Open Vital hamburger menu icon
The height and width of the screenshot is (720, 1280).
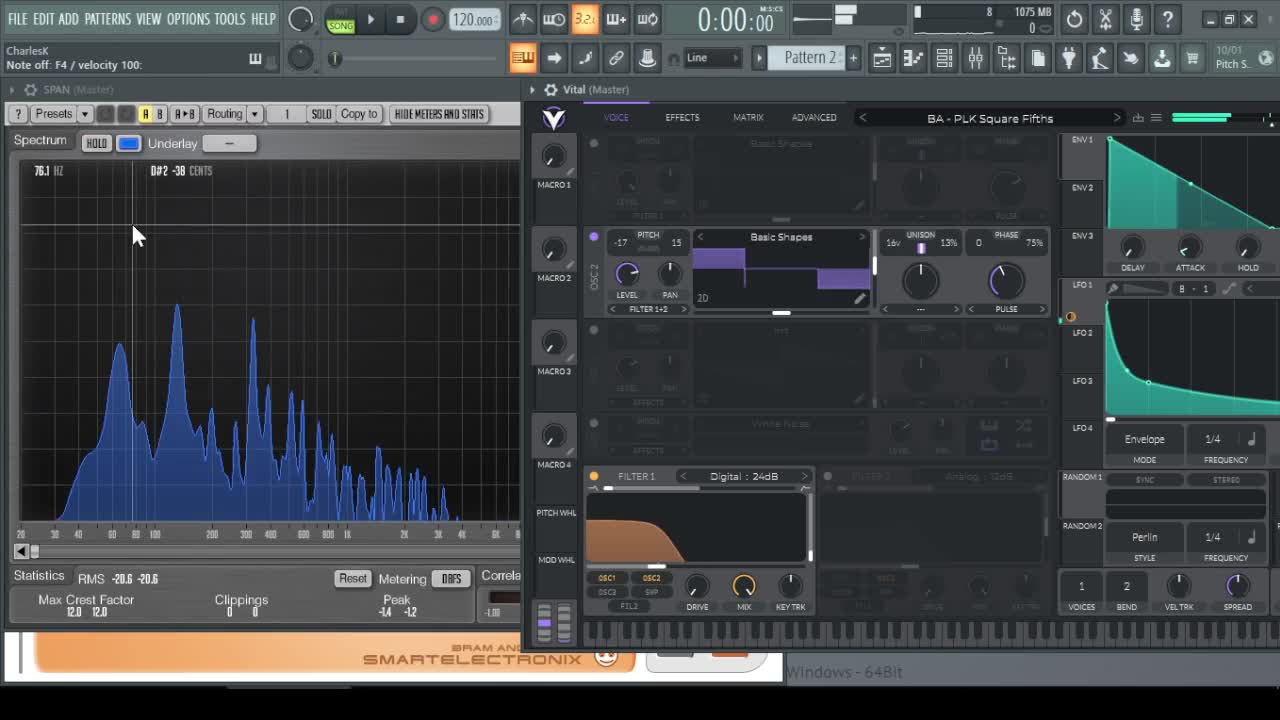pos(1156,118)
